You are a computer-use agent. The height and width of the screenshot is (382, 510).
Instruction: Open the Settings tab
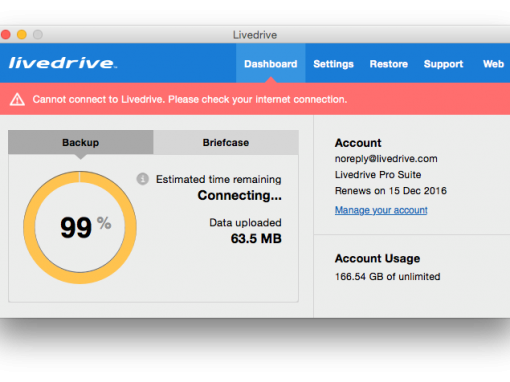point(333,64)
